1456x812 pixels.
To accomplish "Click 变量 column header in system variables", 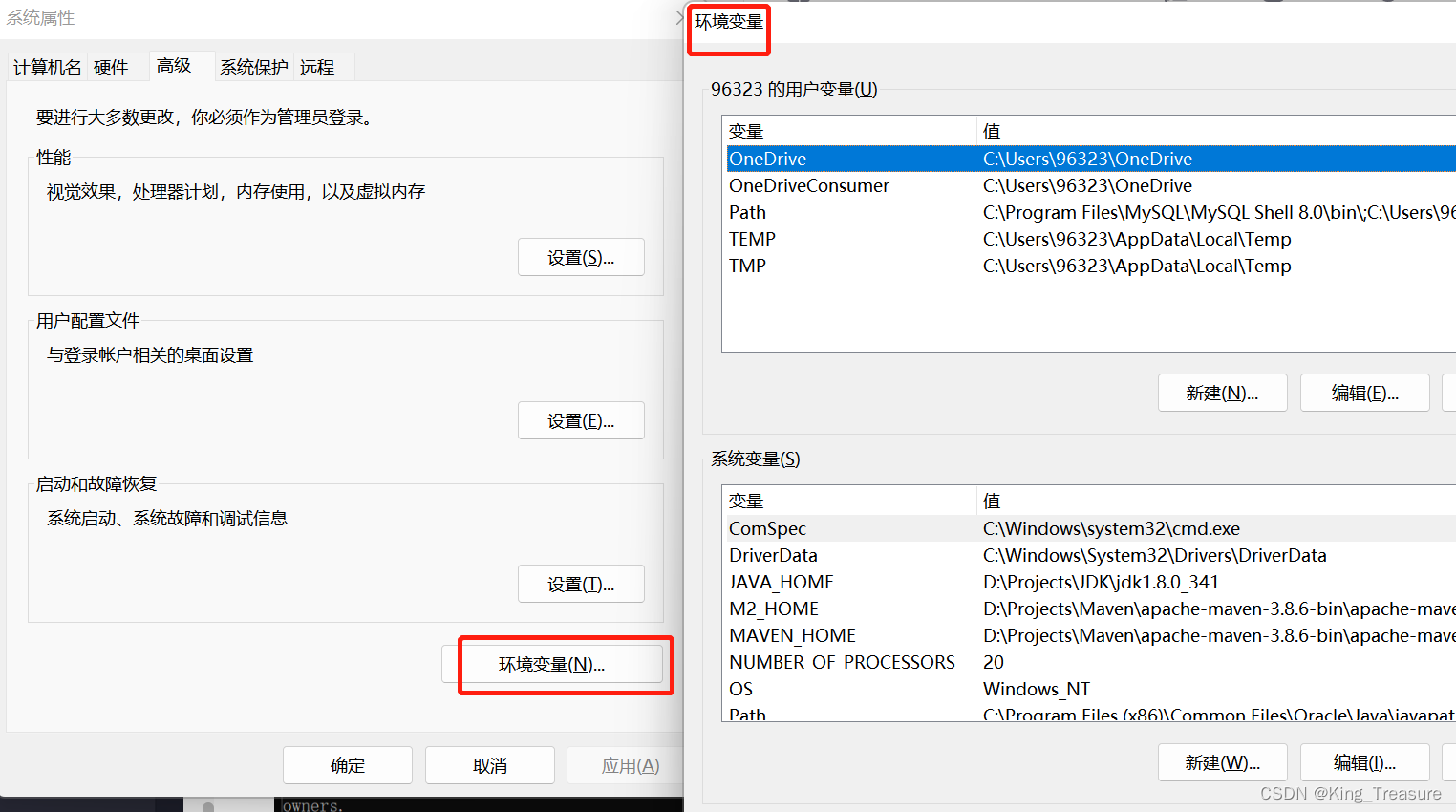I will (850, 501).
